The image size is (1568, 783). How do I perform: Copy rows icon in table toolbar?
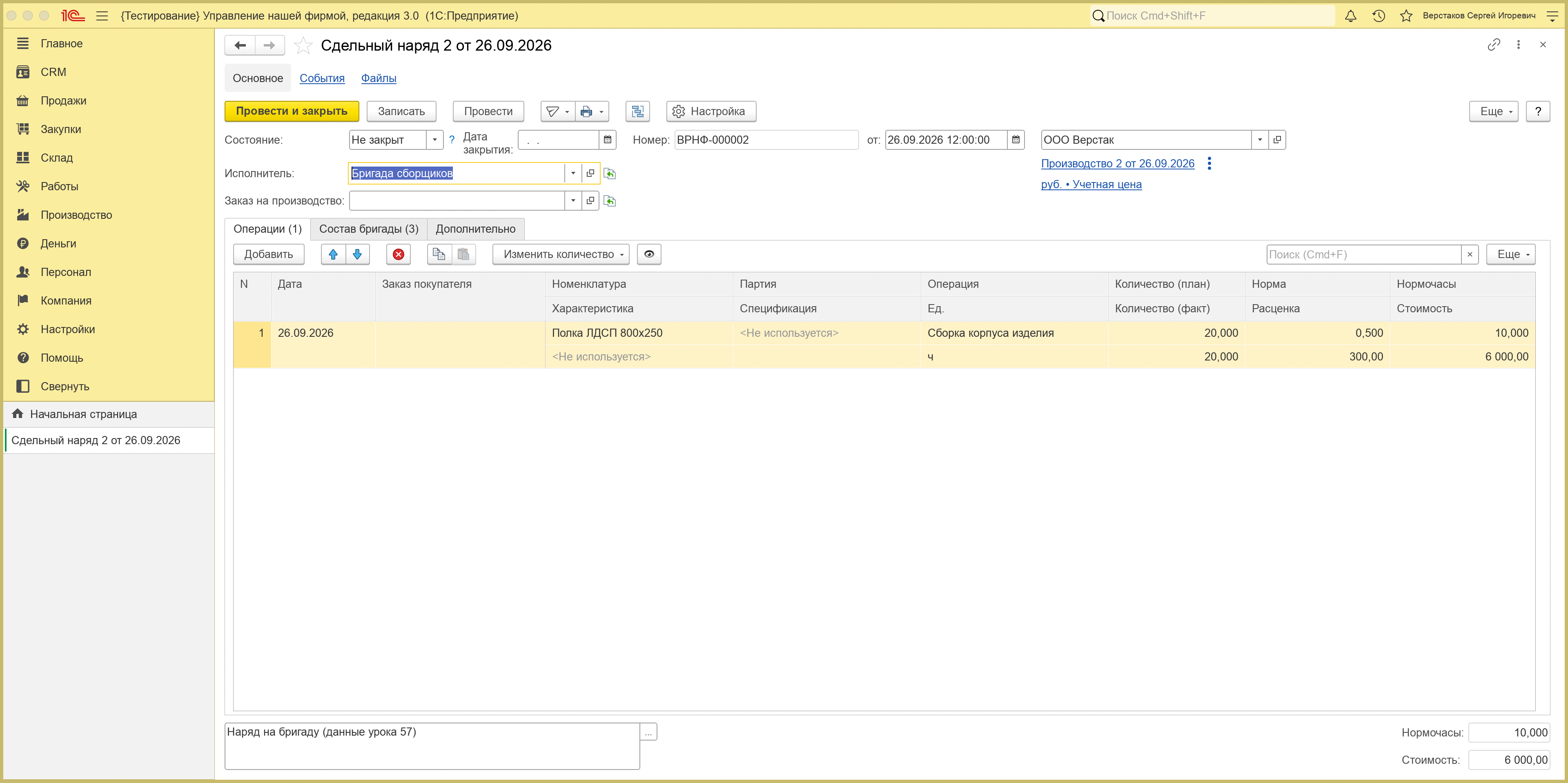439,254
